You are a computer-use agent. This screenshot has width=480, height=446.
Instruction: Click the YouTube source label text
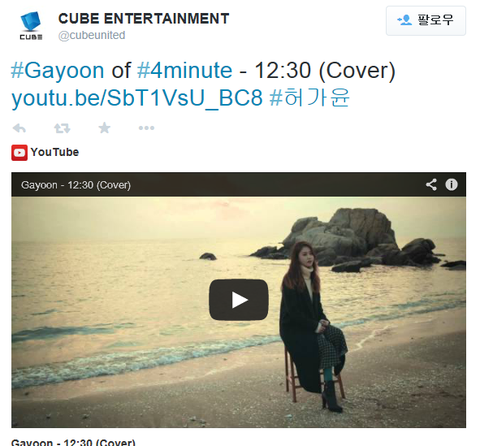[55, 152]
